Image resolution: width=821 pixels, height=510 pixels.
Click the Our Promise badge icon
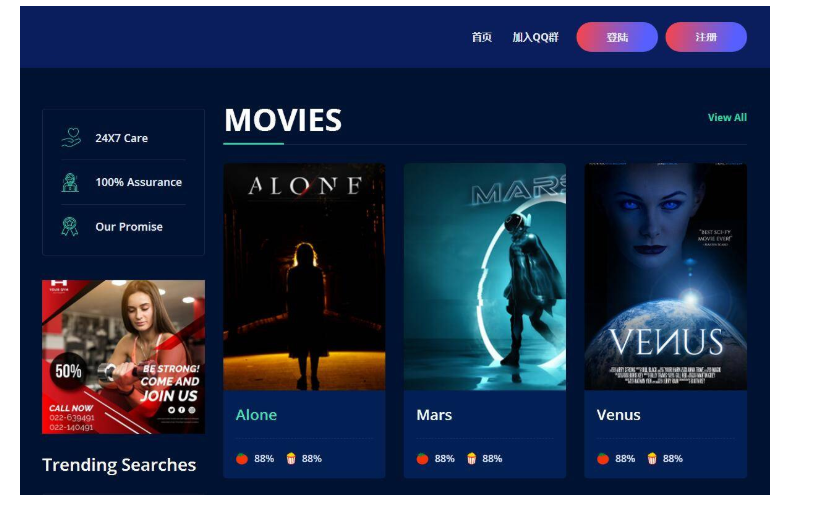pyautogui.click(x=70, y=227)
